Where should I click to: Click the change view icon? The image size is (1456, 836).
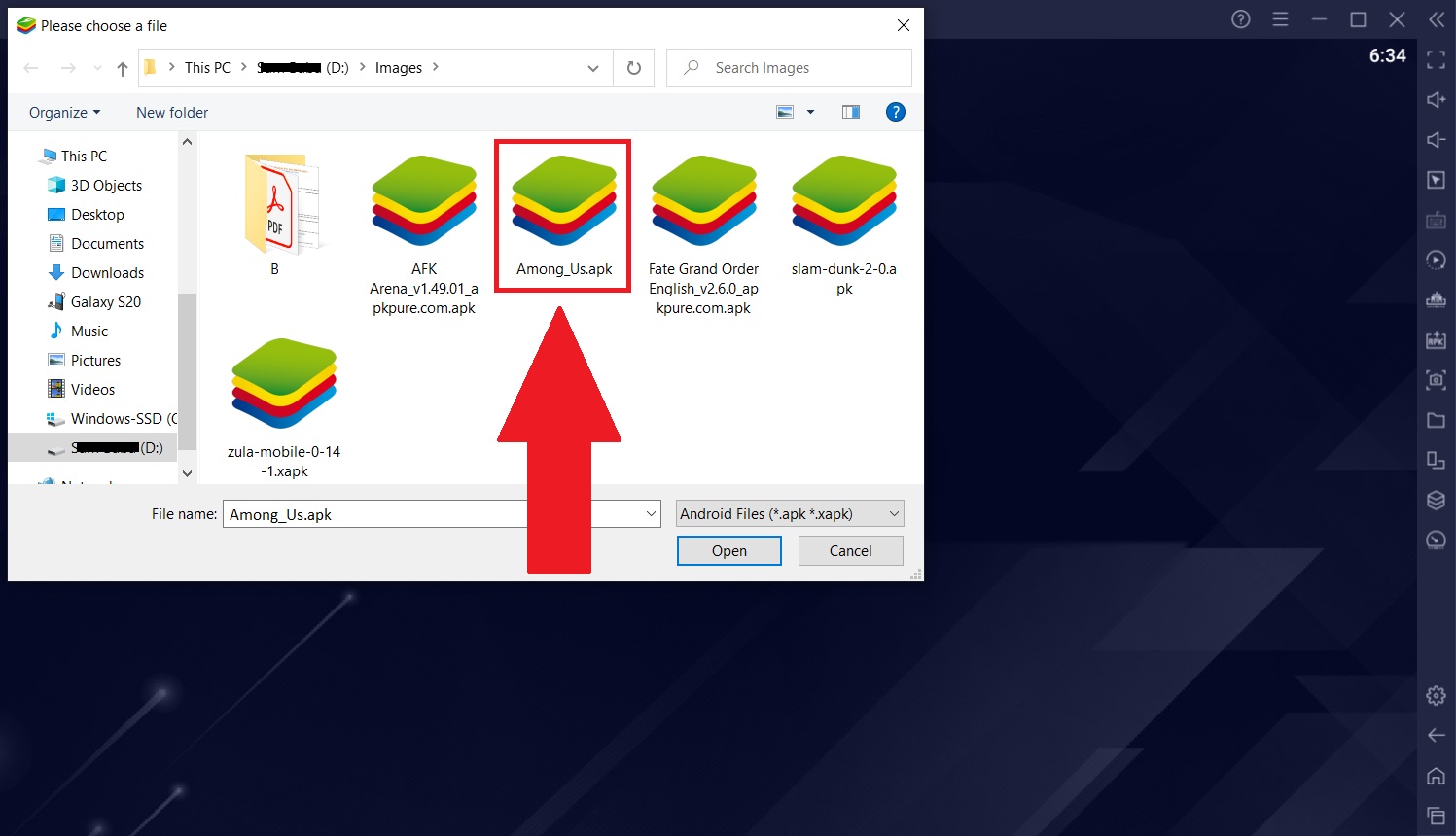click(785, 112)
